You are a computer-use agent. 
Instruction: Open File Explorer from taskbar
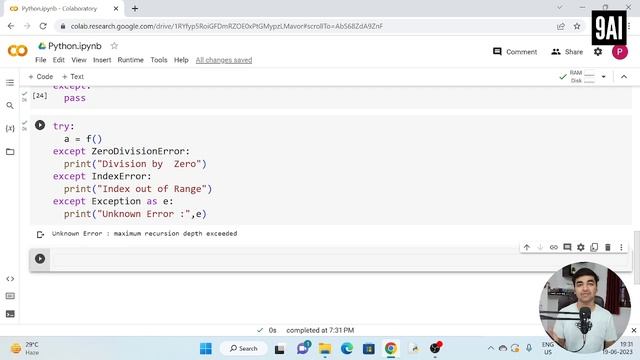pyautogui.click(x=325, y=349)
